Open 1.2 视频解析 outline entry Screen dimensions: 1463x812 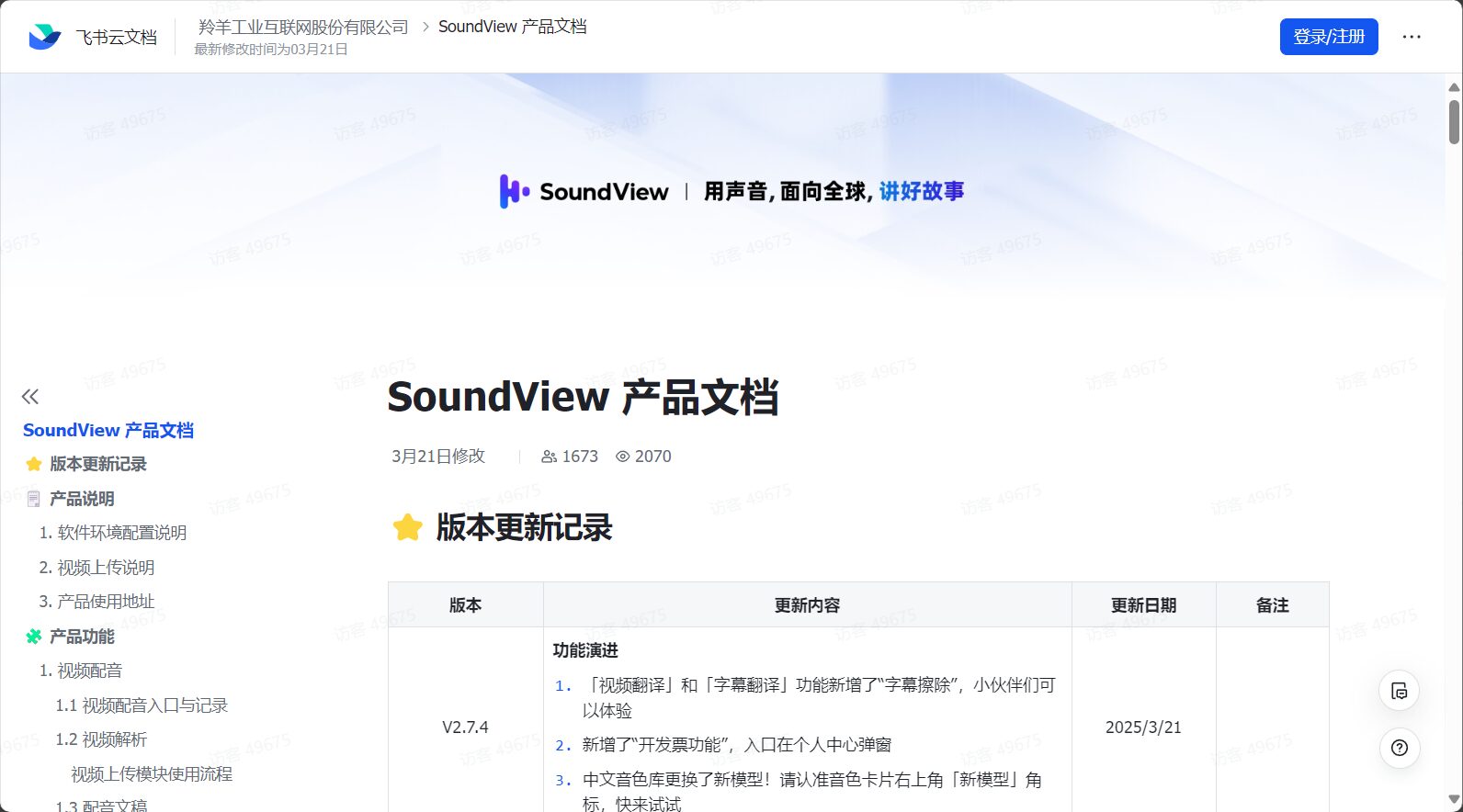(101, 739)
